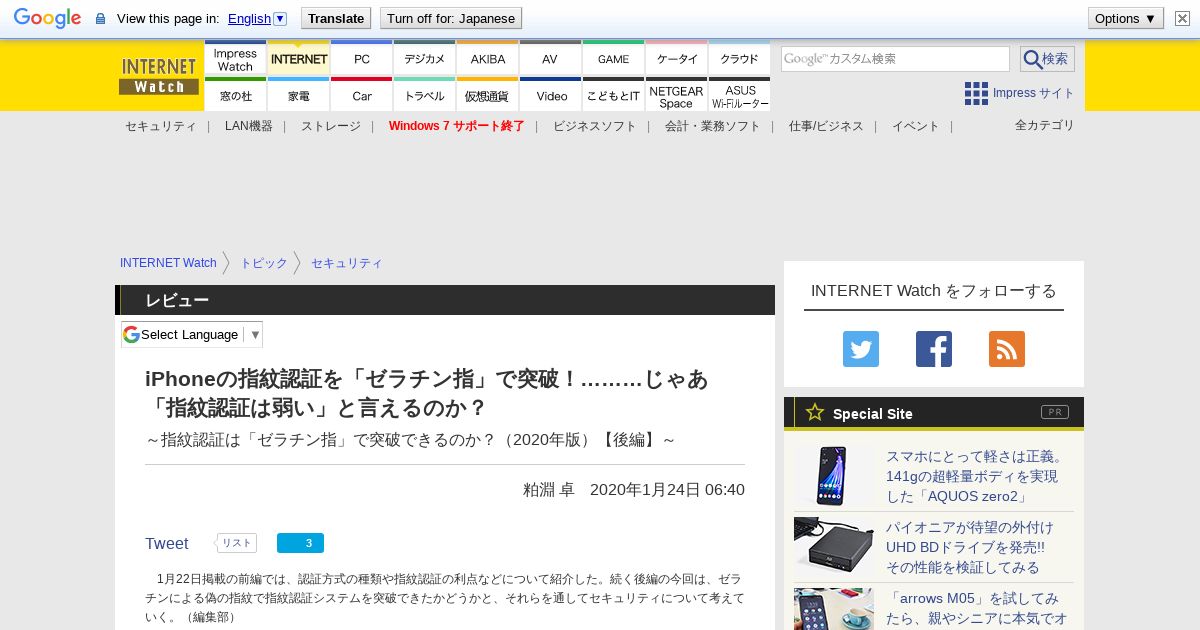Open the デジカメ tab
Image resolution: width=1200 pixels, height=630 pixels.
[424, 60]
